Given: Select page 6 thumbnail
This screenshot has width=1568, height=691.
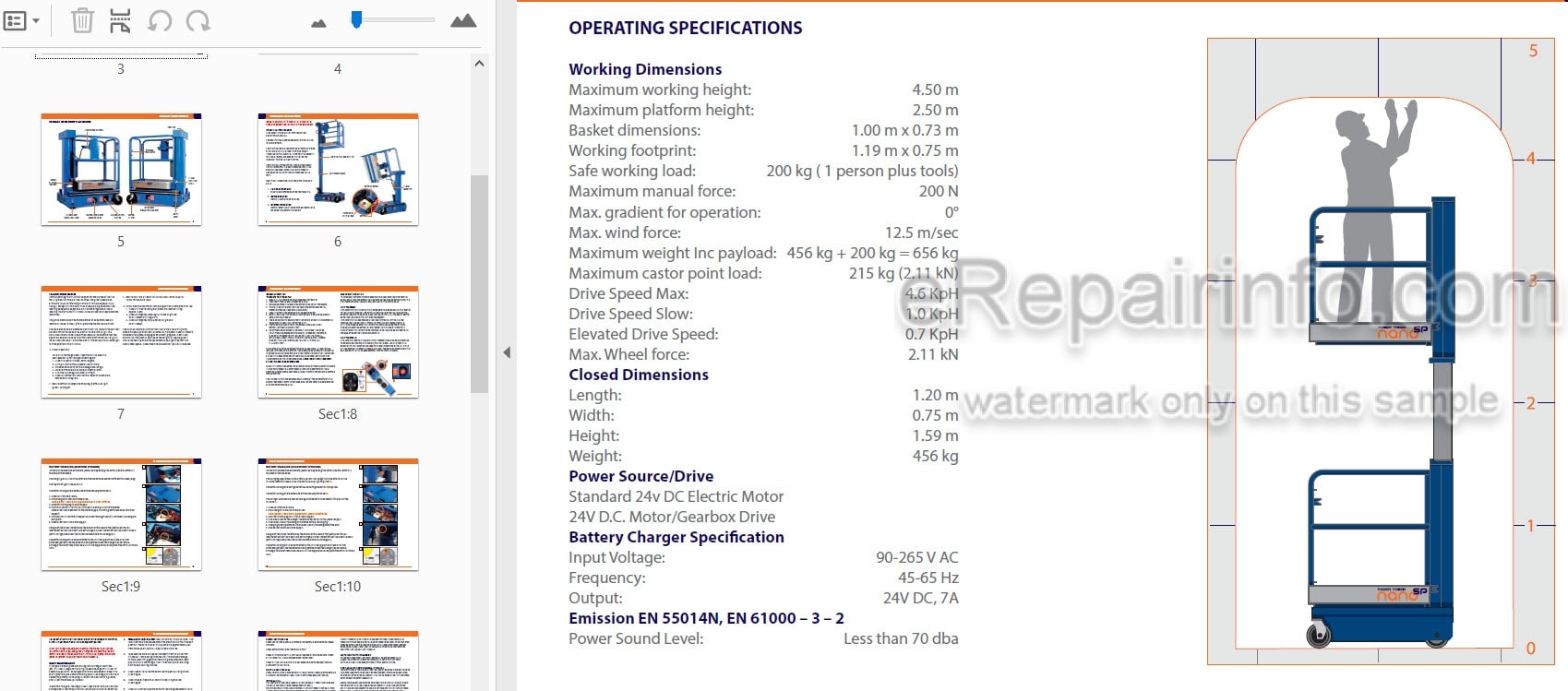Looking at the screenshot, I should (338, 170).
